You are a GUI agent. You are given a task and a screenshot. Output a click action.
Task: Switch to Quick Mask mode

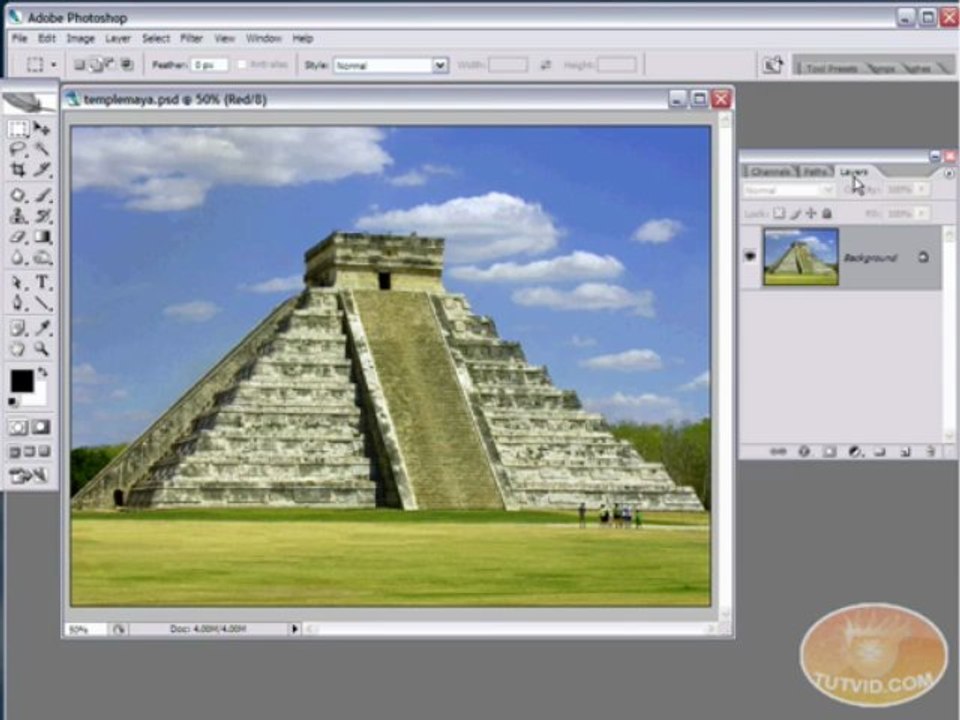41,427
